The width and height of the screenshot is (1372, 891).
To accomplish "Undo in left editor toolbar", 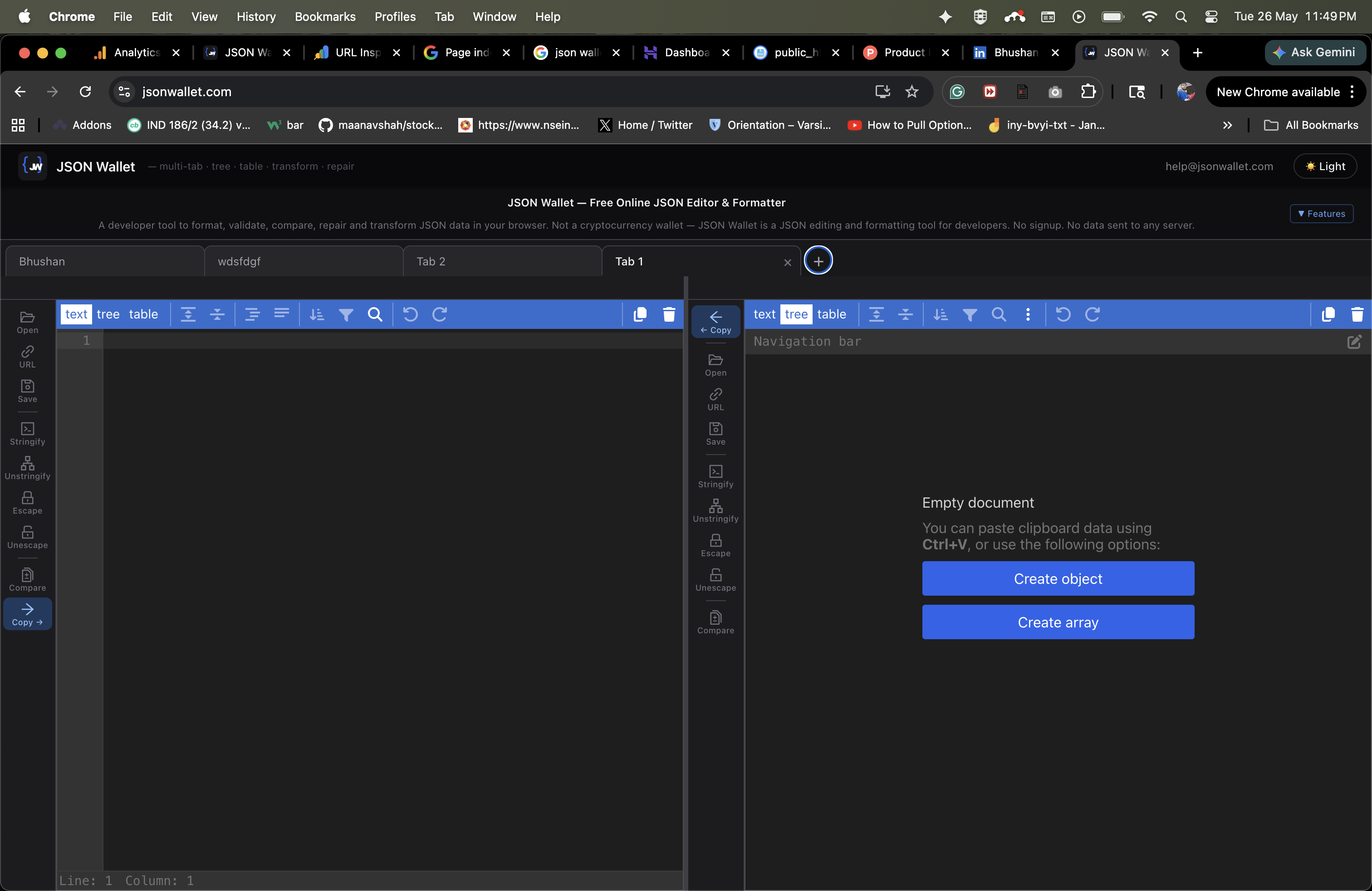I will coord(410,314).
